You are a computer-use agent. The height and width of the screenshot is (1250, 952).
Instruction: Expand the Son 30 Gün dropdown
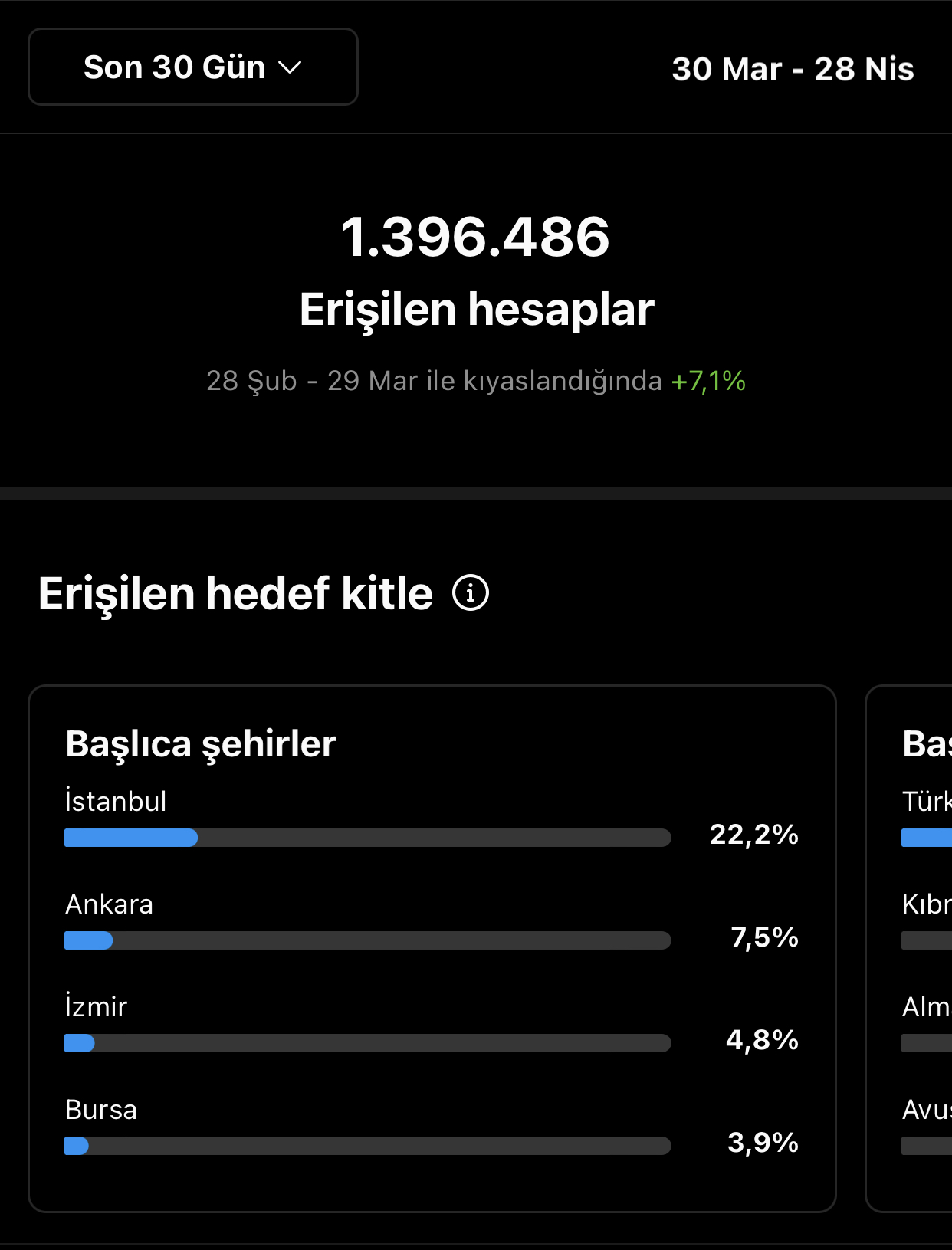point(193,67)
